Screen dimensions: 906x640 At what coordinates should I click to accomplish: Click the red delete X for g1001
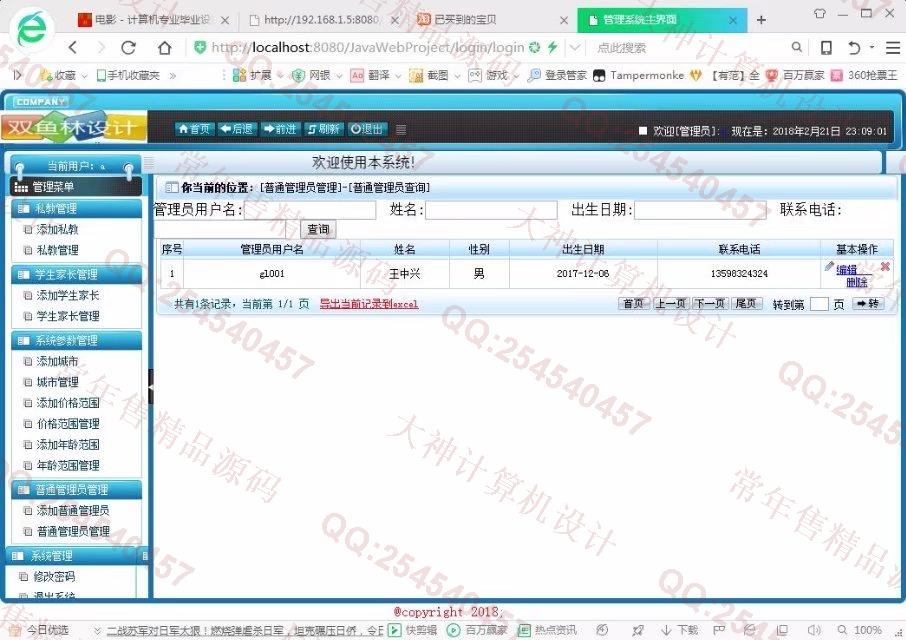[885, 266]
